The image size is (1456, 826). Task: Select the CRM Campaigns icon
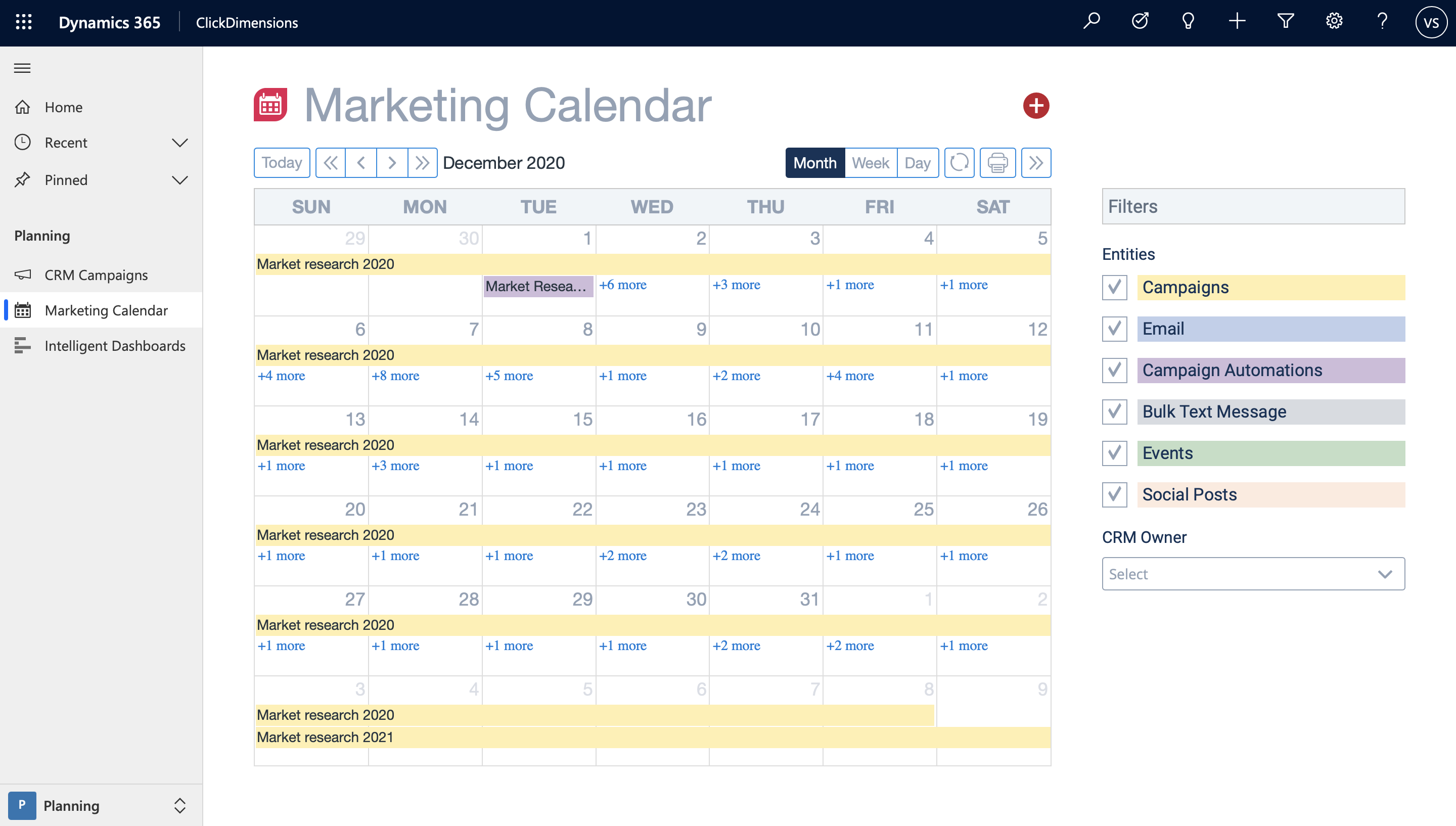pyautogui.click(x=23, y=275)
